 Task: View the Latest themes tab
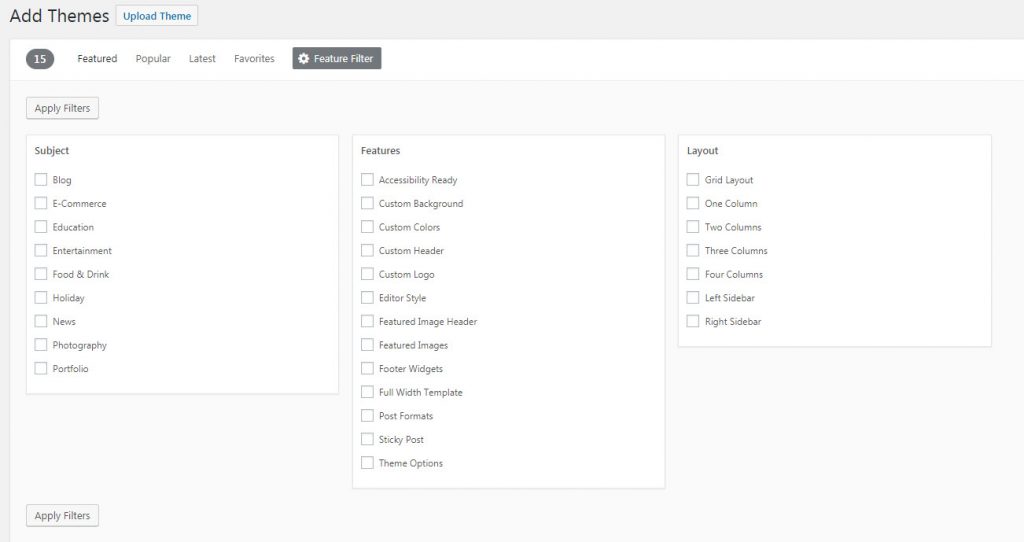(202, 58)
